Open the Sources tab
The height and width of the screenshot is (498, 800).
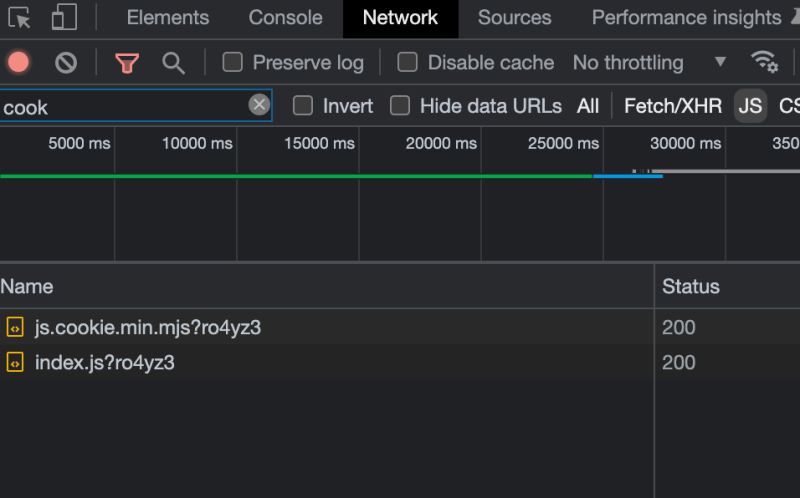click(514, 18)
